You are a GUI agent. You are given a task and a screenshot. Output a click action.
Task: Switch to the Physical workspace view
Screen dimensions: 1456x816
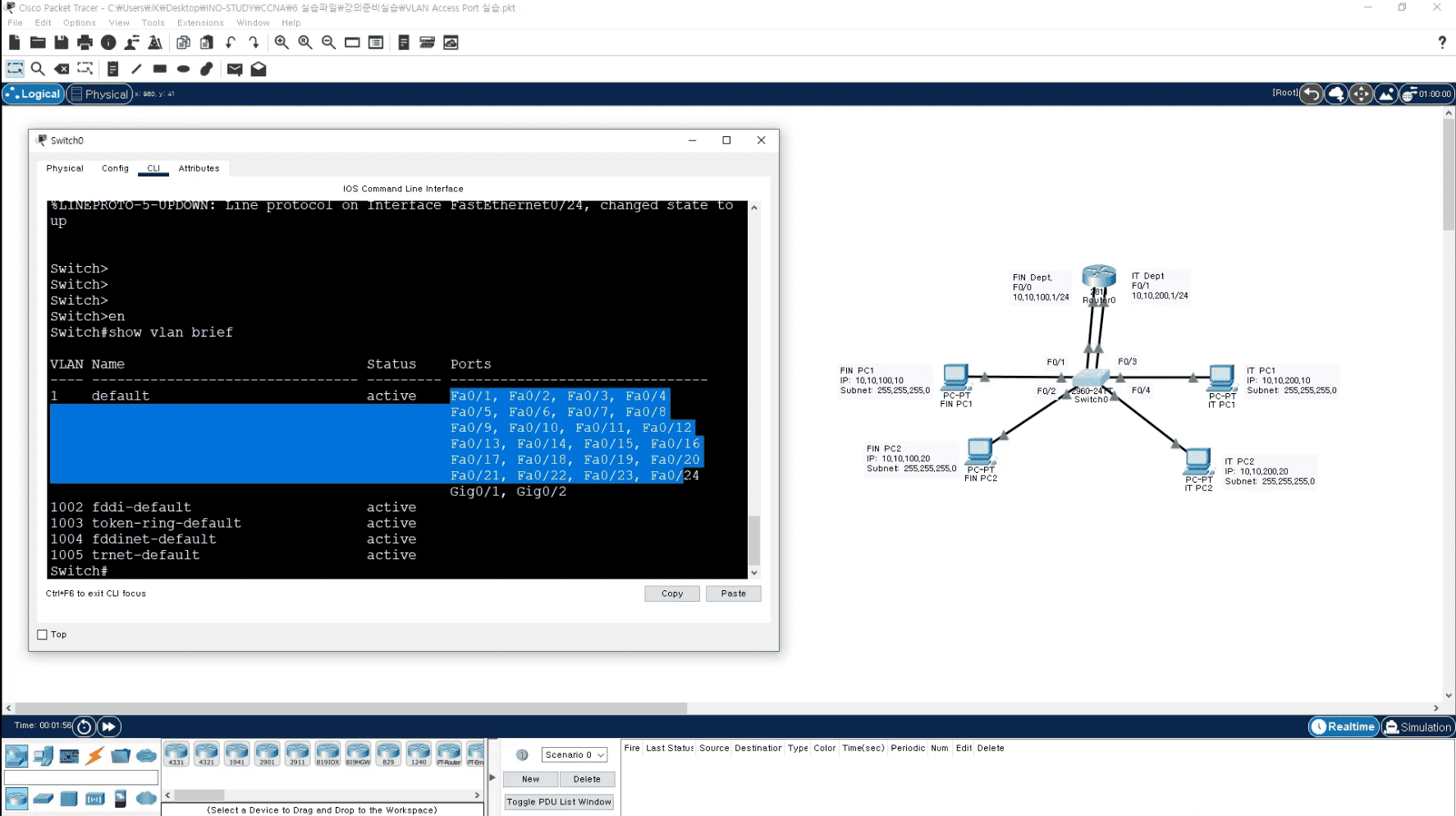click(x=99, y=94)
